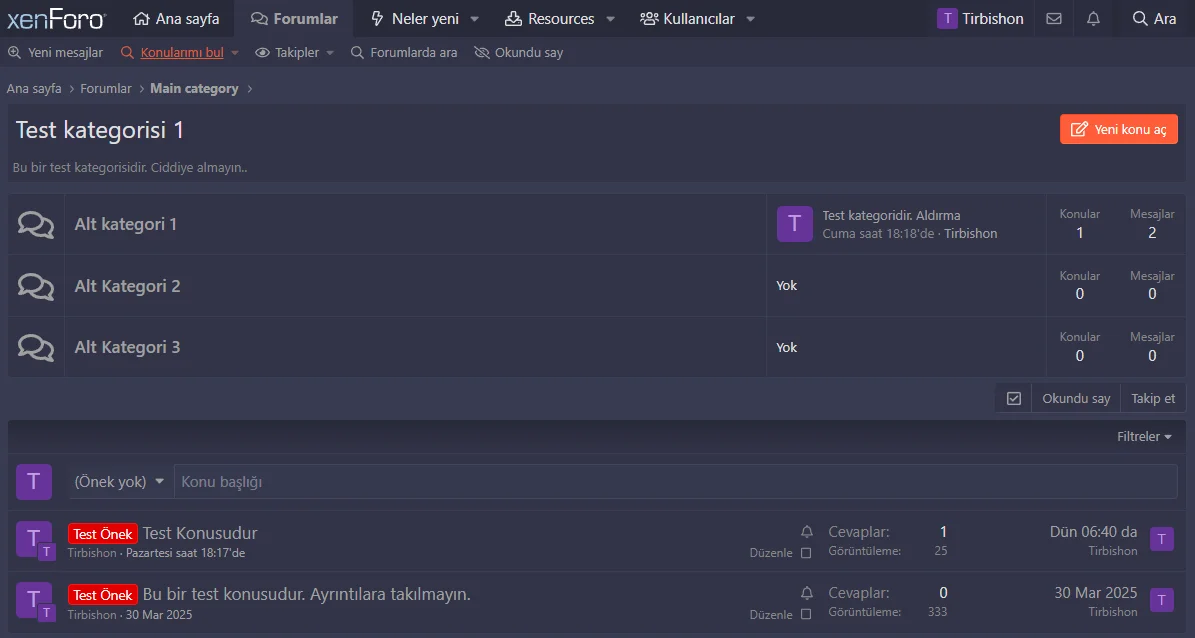Click the purple T avatar in Alt kategori 1 row
The width and height of the screenshot is (1195, 638).
794,225
